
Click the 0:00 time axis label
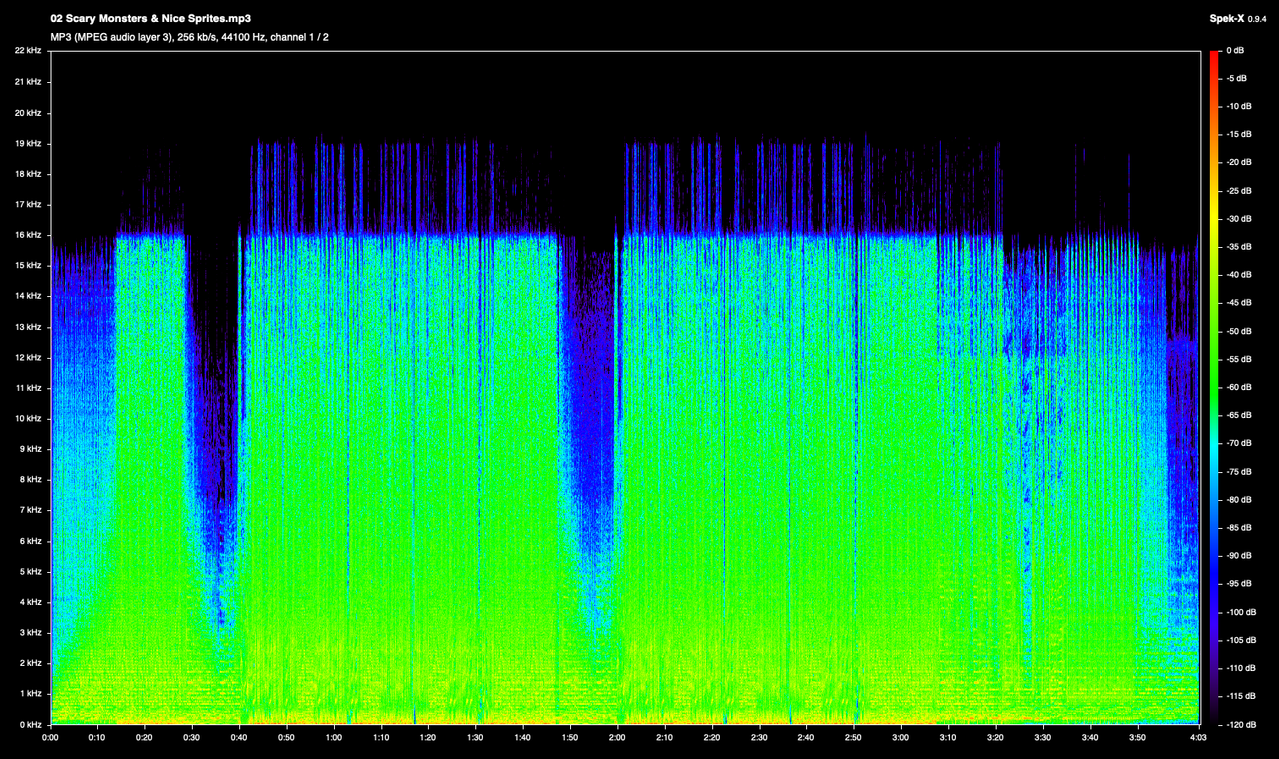pyautogui.click(x=50, y=738)
